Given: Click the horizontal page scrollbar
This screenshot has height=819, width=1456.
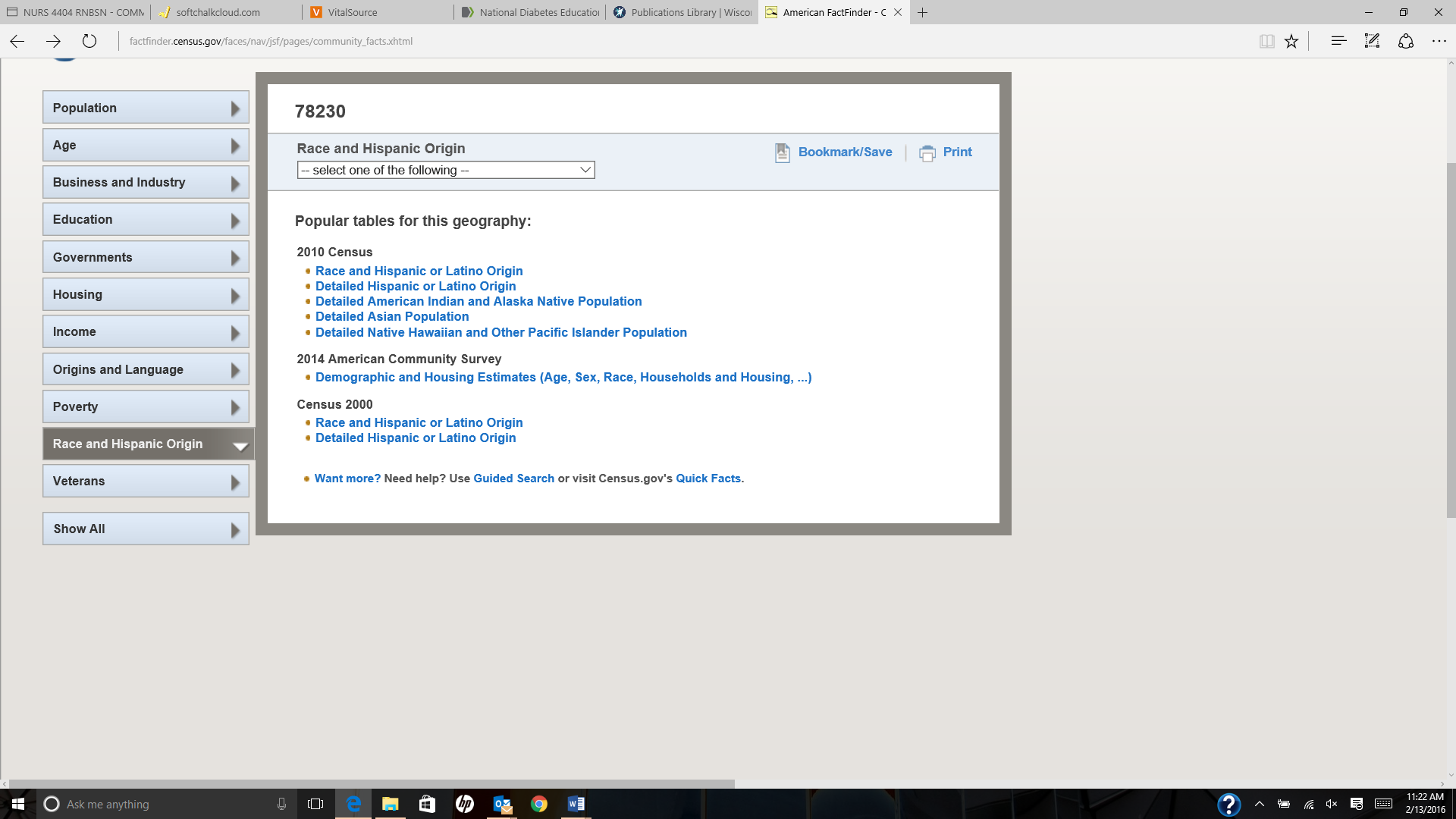Looking at the screenshot, I should pos(372,783).
